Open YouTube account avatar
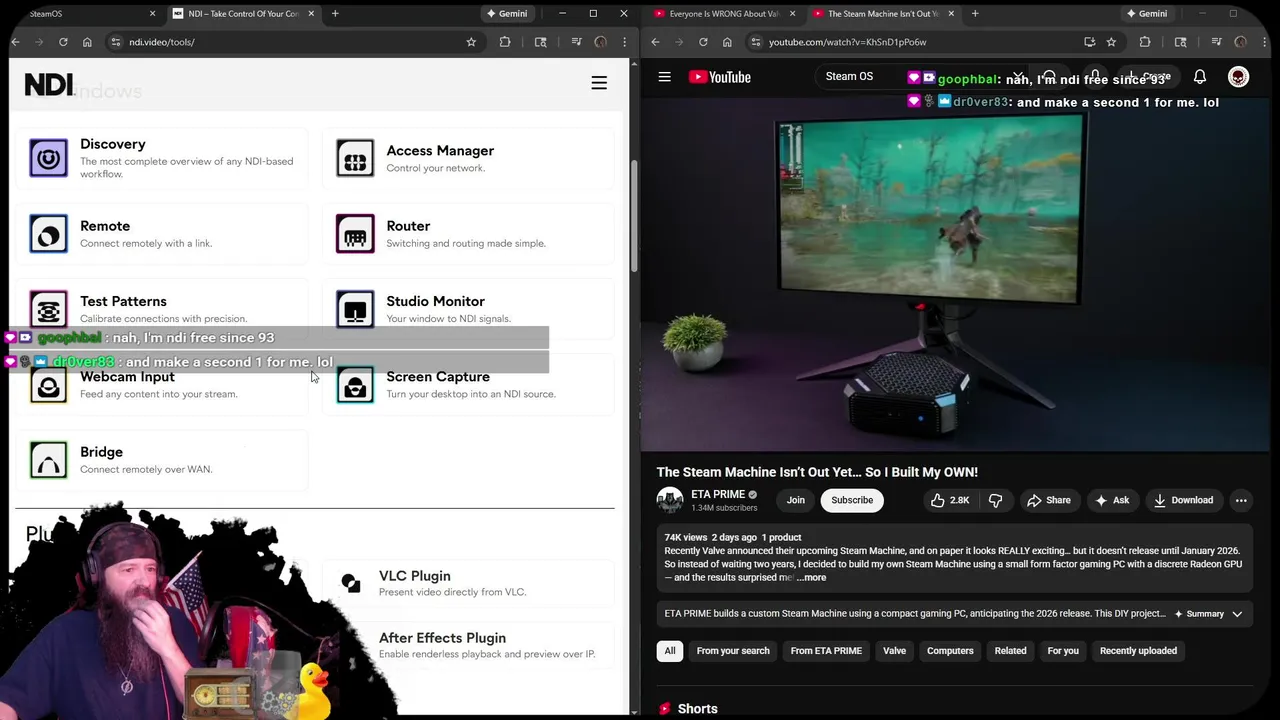 click(x=1238, y=77)
